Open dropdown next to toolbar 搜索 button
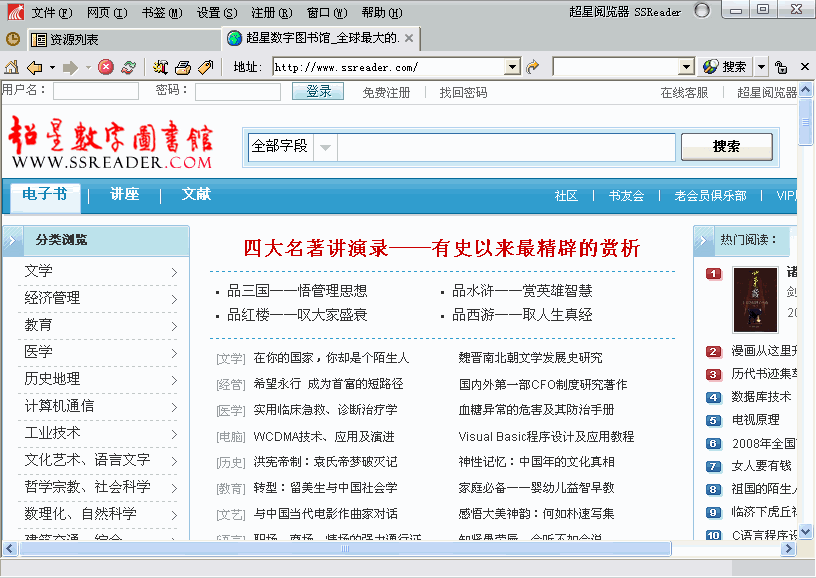The image size is (816, 578). (x=761, y=67)
